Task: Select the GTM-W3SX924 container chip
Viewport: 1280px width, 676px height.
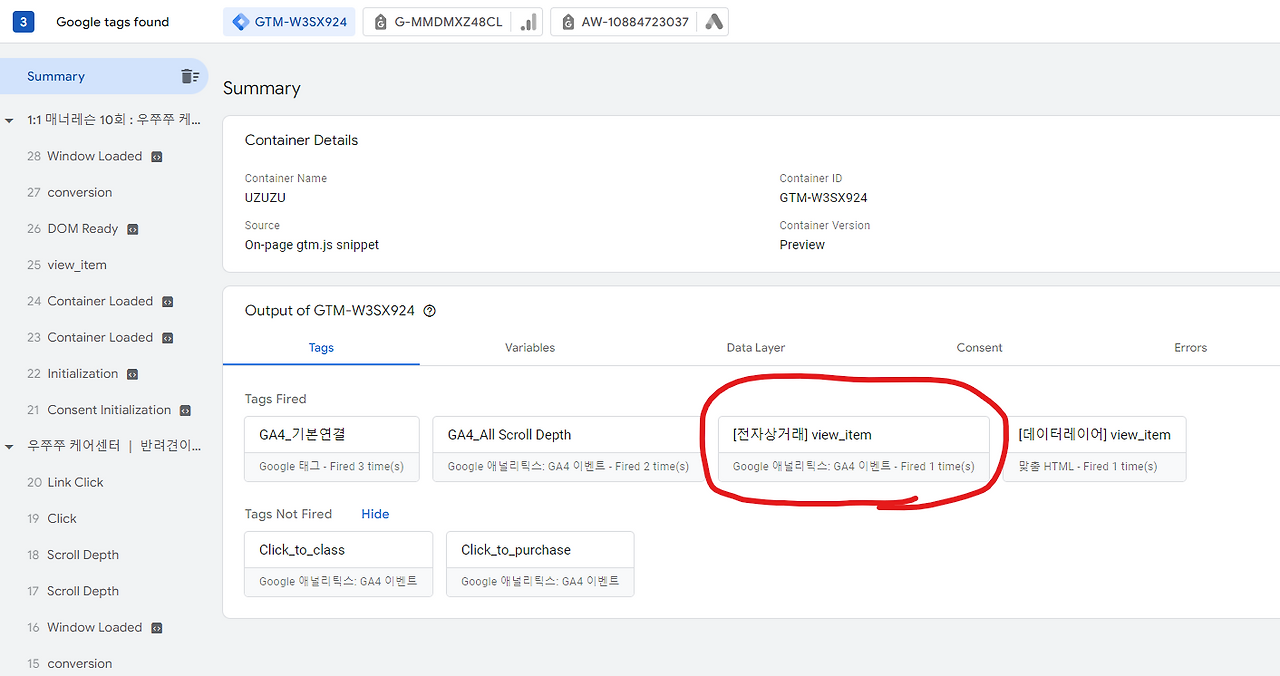Action: point(289,22)
